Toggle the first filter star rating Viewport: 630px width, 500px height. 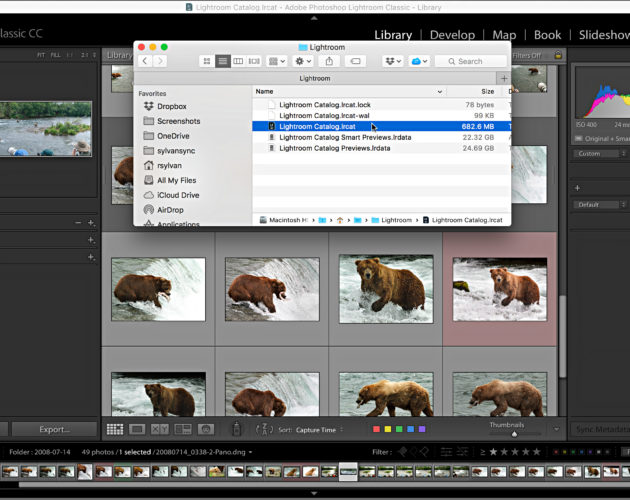493,452
